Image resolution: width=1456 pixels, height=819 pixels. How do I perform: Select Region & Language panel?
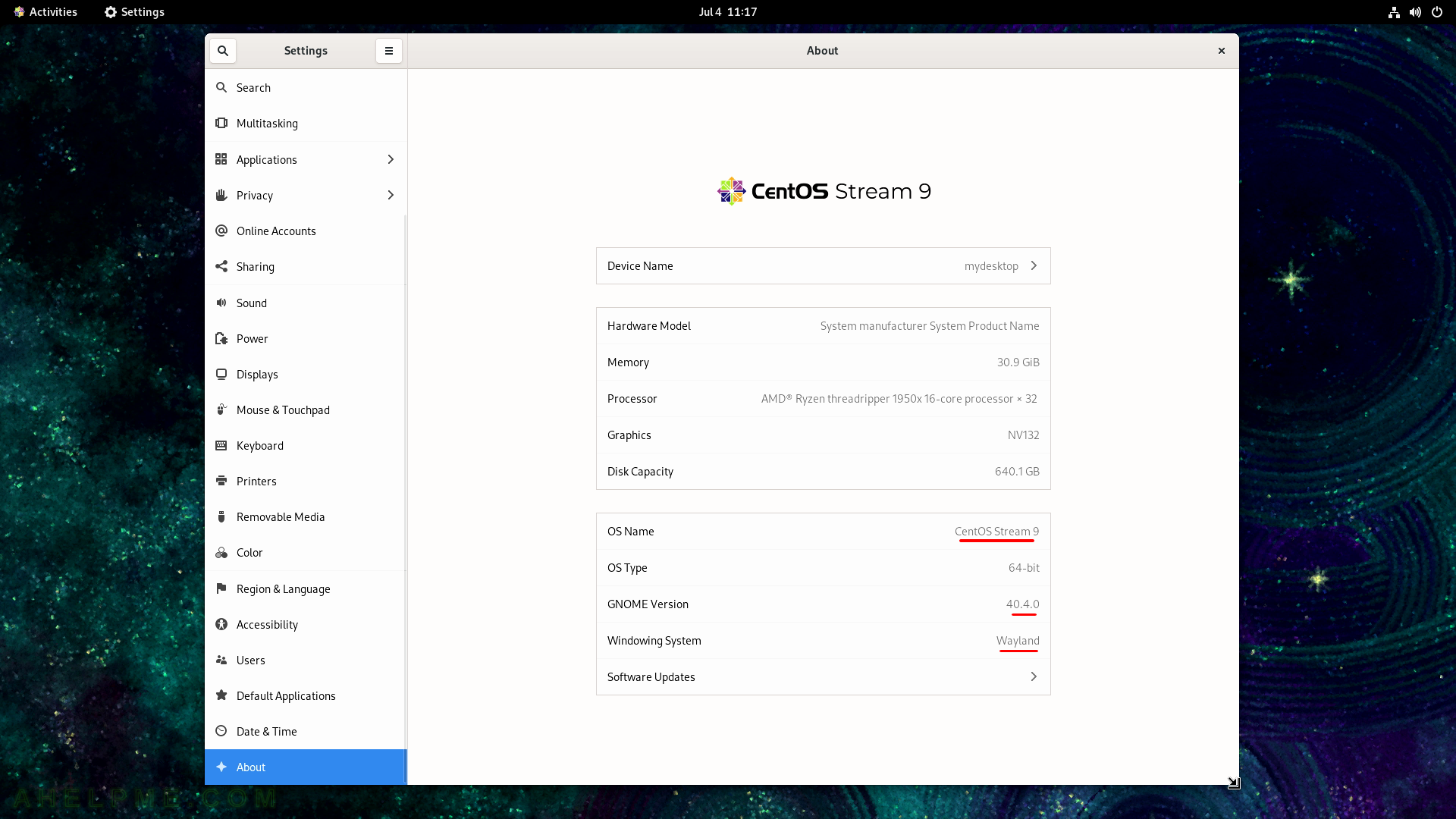306,588
